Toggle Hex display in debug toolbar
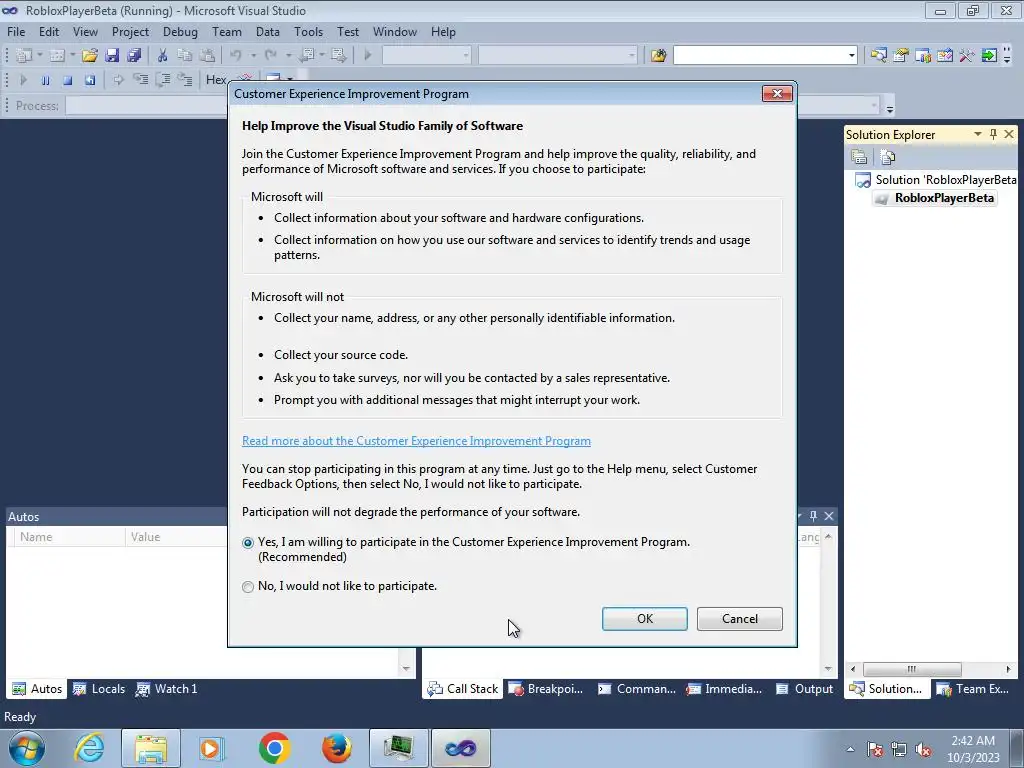This screenshot has height=768, width=1024. point(216,80)
